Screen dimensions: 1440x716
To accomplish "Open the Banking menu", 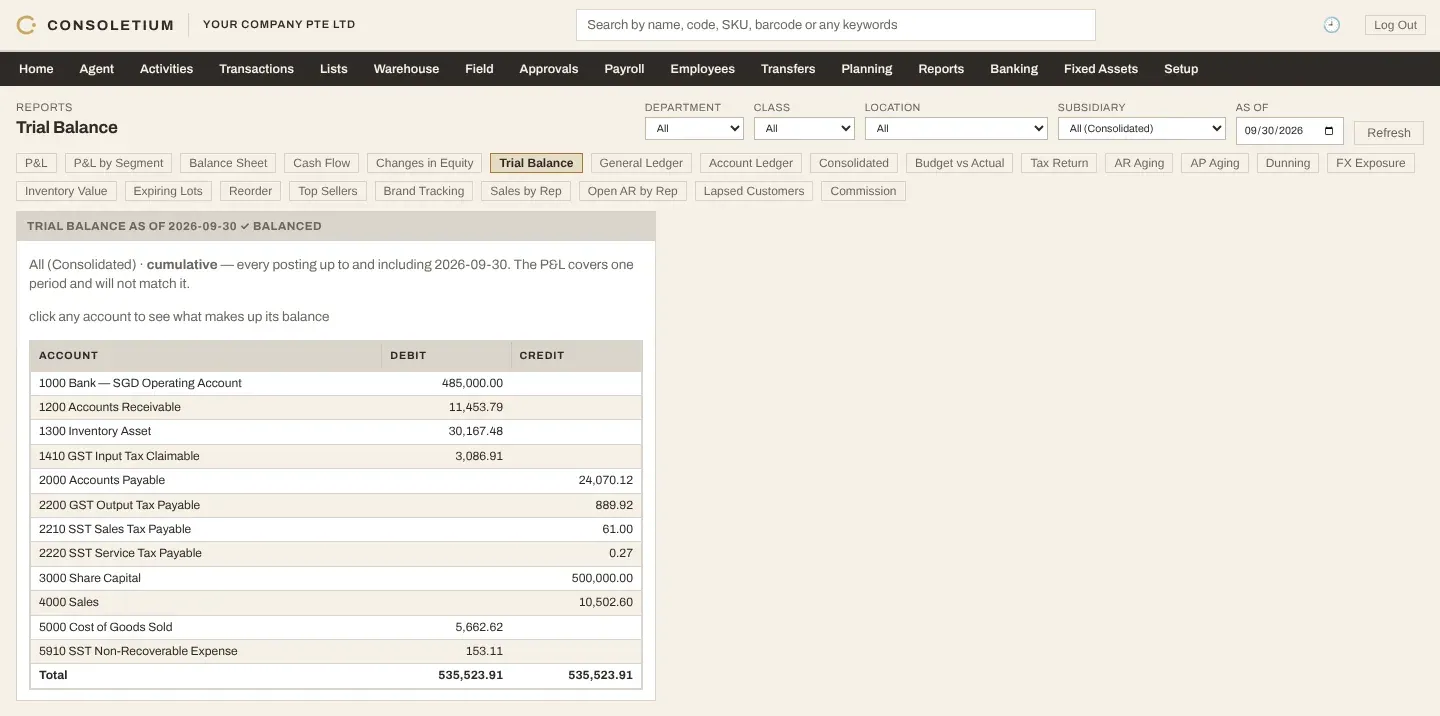I will (1014, 69).
